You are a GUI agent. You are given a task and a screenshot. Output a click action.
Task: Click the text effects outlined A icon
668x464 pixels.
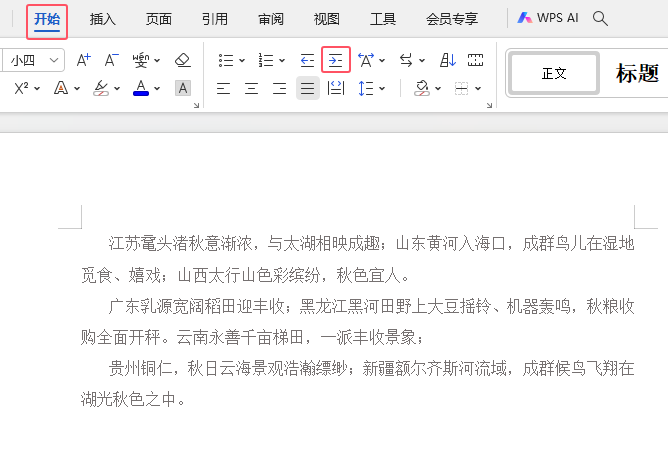[61, 88]
